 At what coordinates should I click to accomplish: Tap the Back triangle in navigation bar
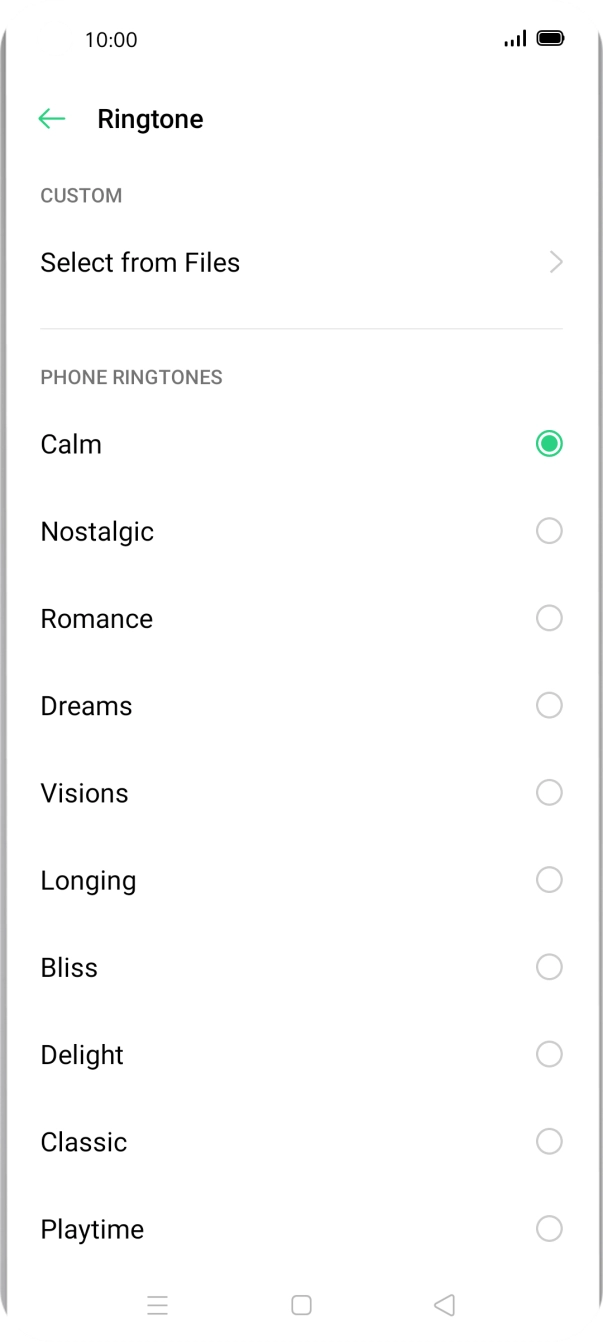click(444, 1305)
